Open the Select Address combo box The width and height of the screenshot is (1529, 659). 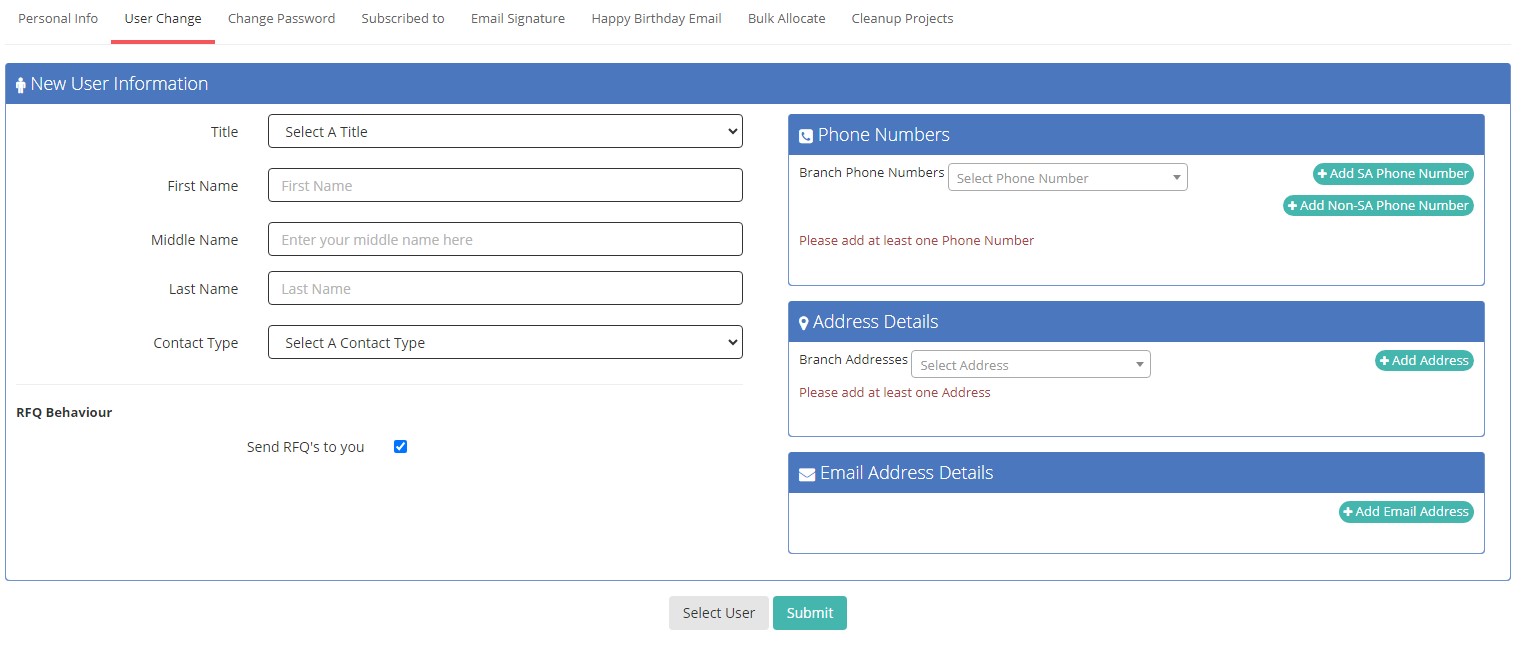tap(1030, 365)
